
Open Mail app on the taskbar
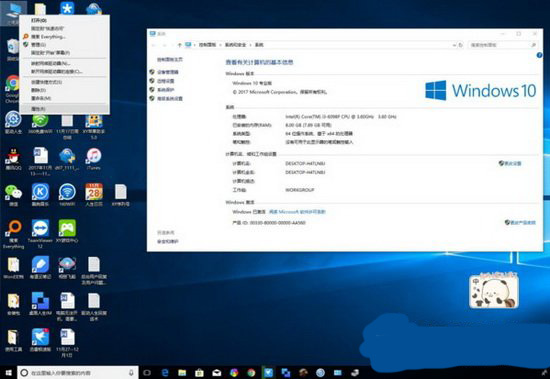click(x=216, y=373)
